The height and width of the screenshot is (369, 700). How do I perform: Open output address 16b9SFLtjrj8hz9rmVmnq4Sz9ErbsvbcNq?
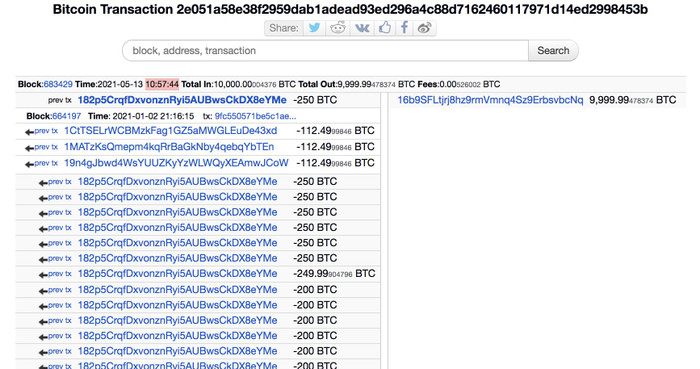coord(490,100)
